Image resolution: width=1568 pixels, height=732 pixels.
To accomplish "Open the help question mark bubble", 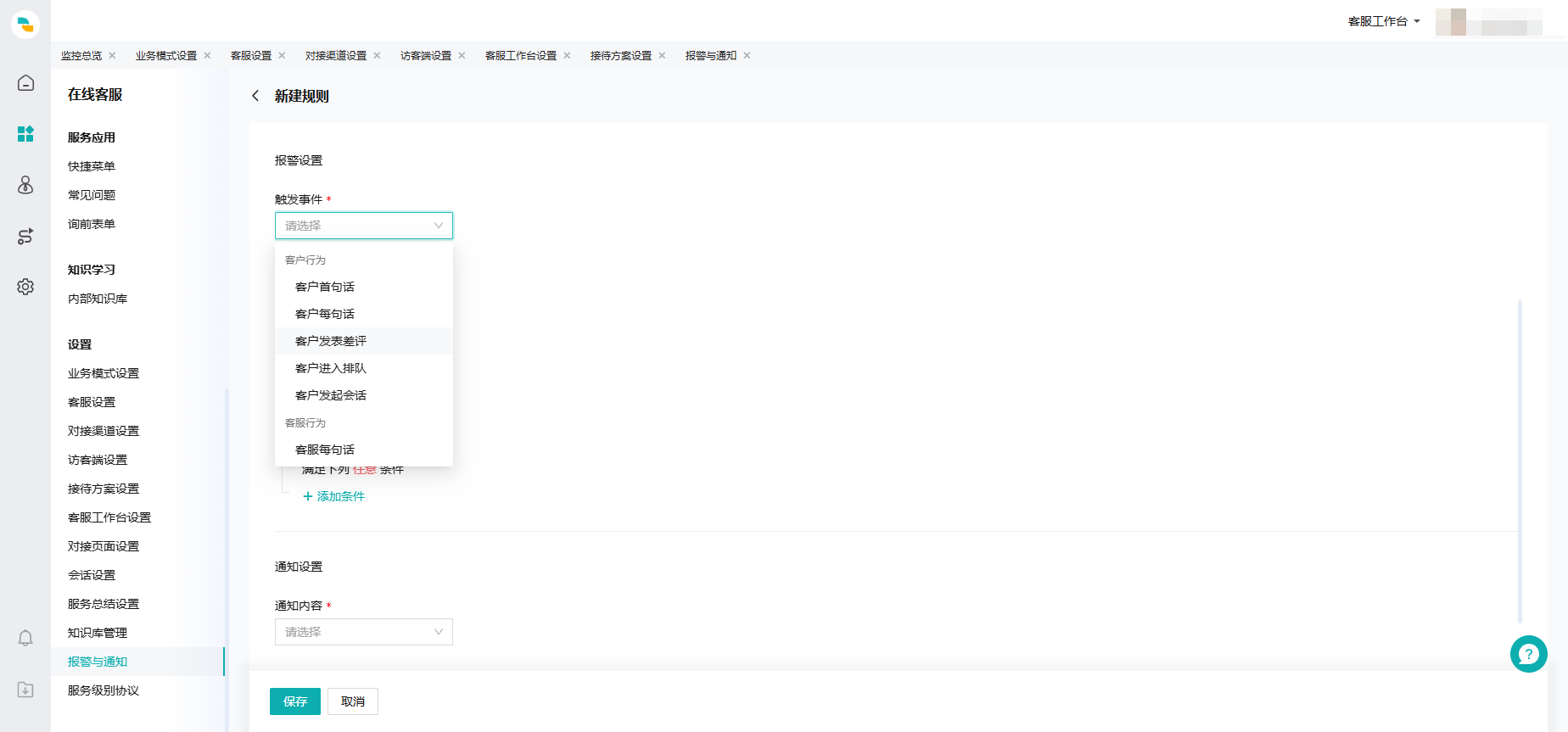I will coord(1528,654).
